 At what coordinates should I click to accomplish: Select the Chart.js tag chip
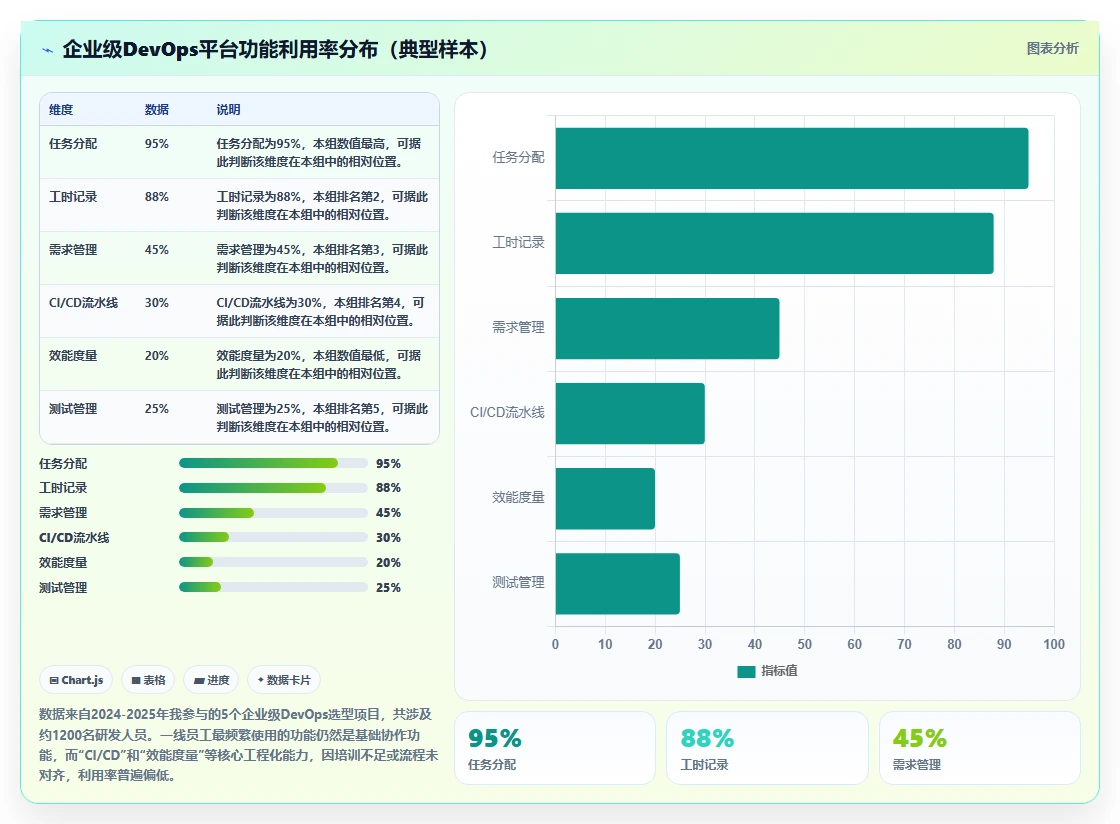click(x=76, y=680)
